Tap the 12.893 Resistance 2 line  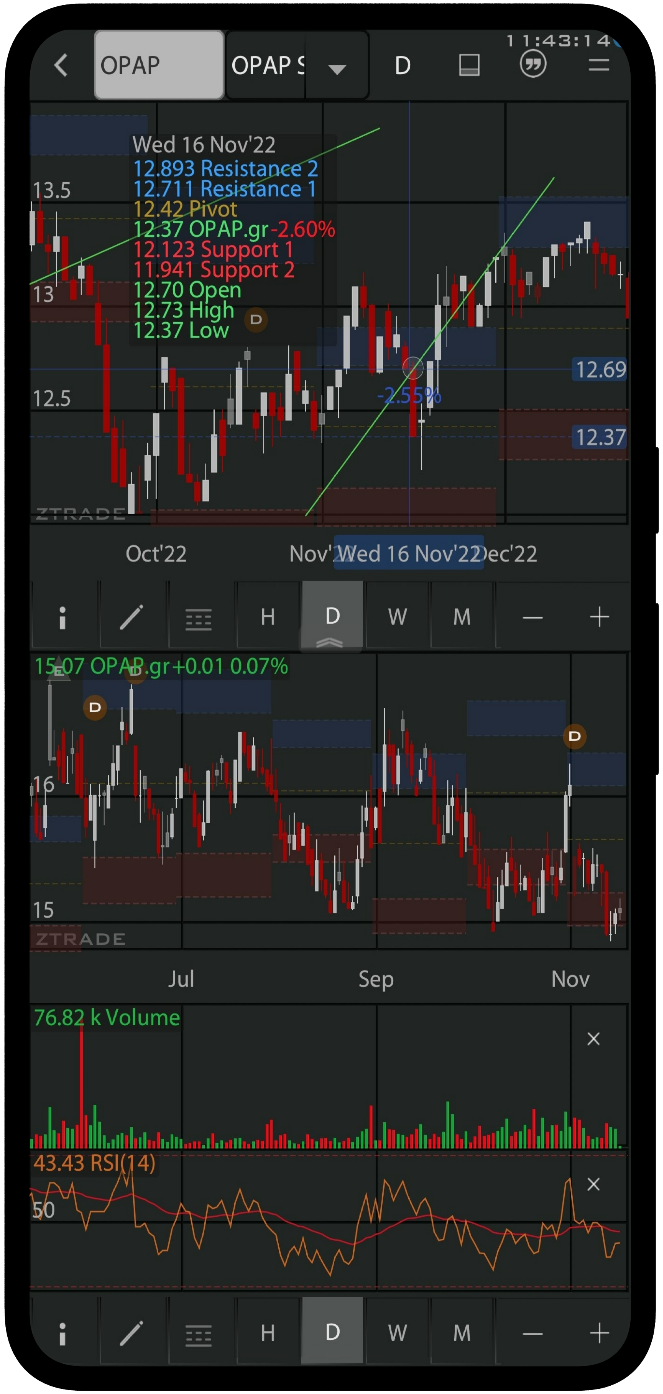[225, 169]
